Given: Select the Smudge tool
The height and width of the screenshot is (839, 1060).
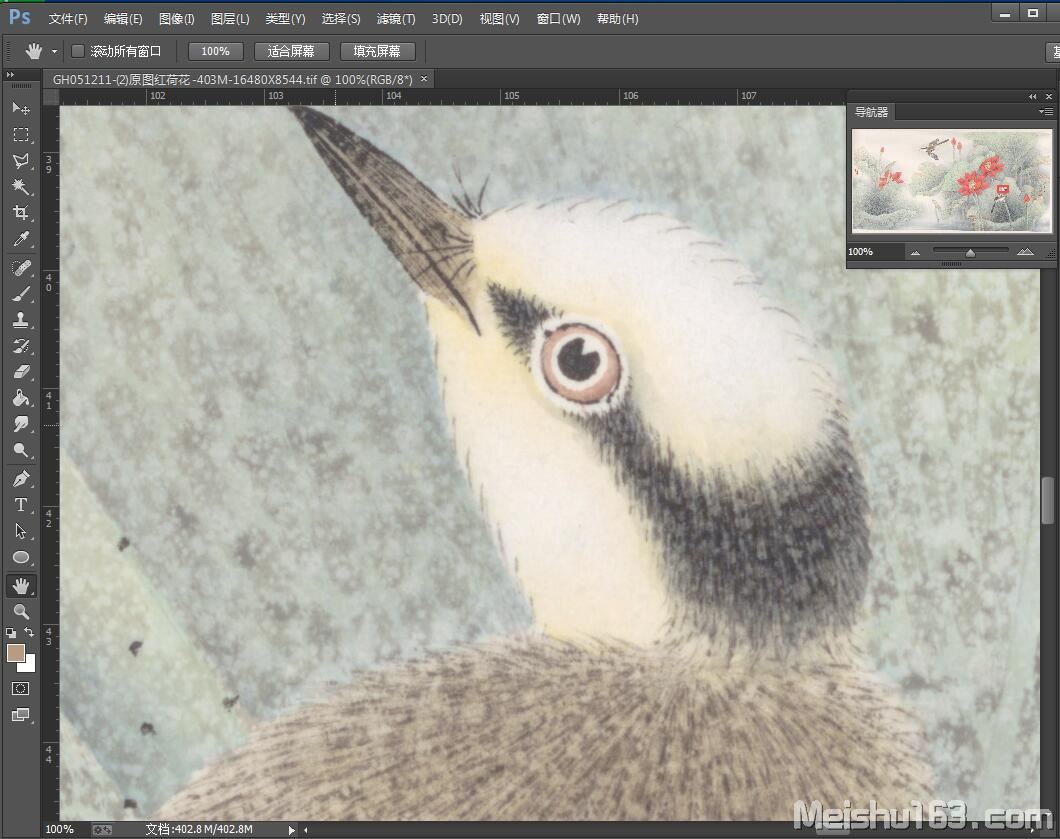Looking at the screenshot, I should pos(21,425).
